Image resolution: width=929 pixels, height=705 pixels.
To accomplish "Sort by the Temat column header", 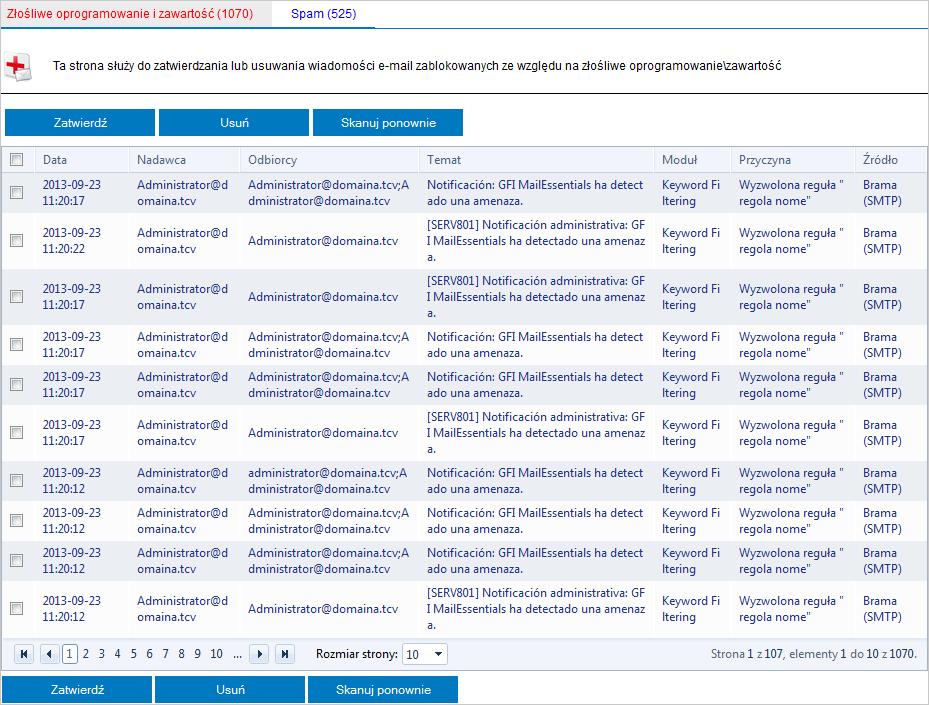I will 444,160.
